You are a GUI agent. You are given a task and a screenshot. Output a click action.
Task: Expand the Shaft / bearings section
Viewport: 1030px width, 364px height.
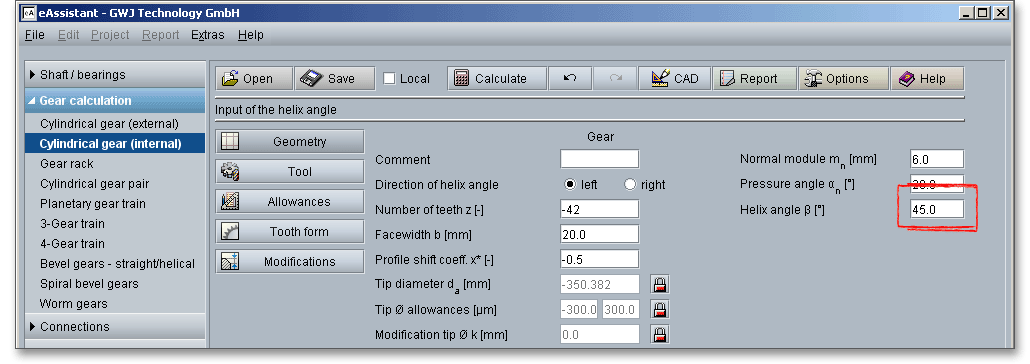click(x=115, y=75)
